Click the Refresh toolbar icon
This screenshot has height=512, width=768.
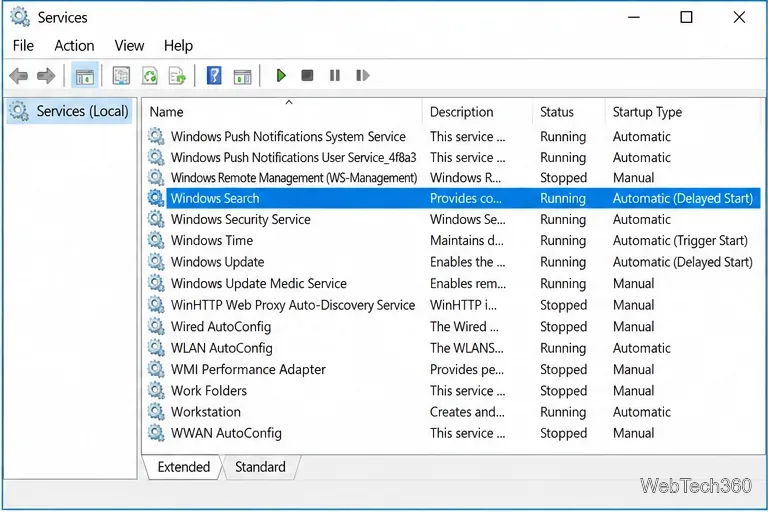click(x=149, y=76)
